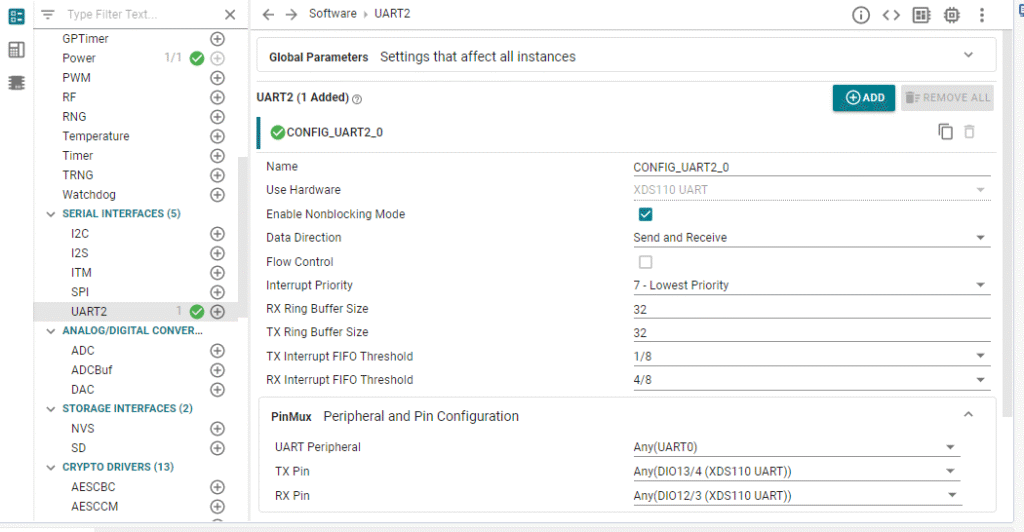Image resolution: width=1024 pixels, height=532 pixels.
Task: Enable the Flow Control checkbox
Action: pos(645,262)
